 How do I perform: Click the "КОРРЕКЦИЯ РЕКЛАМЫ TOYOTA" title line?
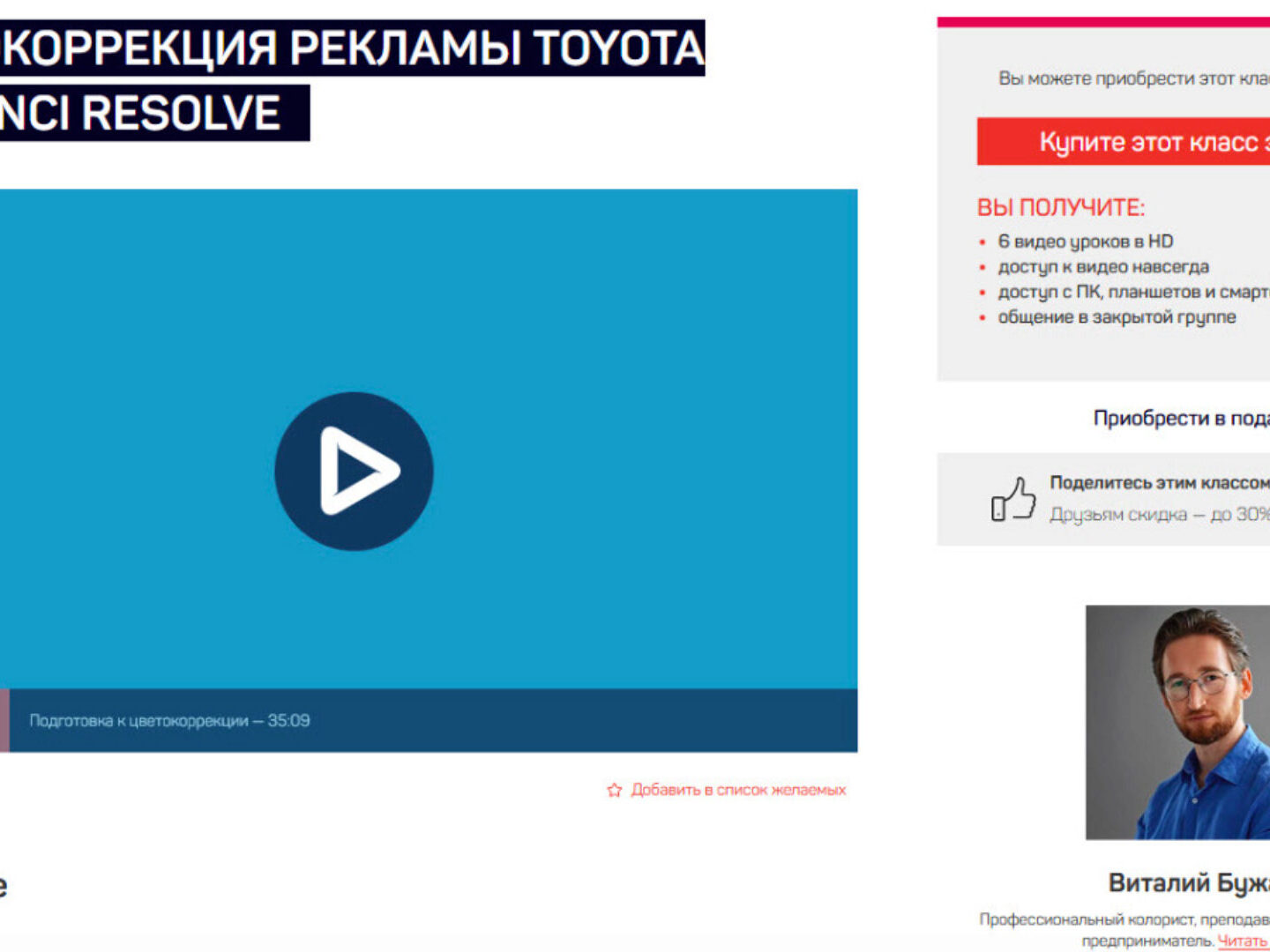pyautogui.click(x=353, y=48)
